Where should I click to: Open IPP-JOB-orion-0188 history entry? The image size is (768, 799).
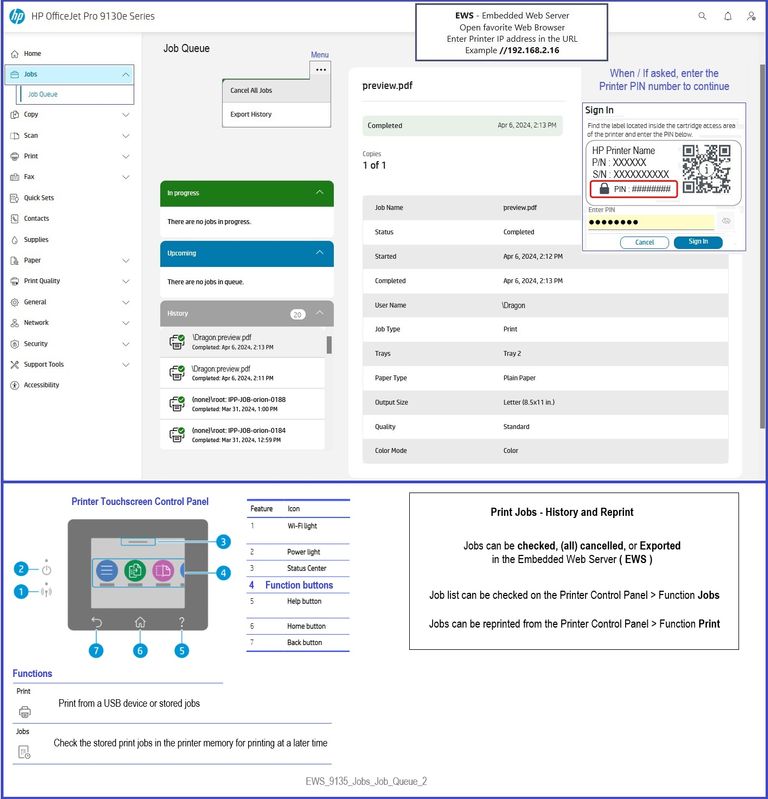click(x=243, y=404)
